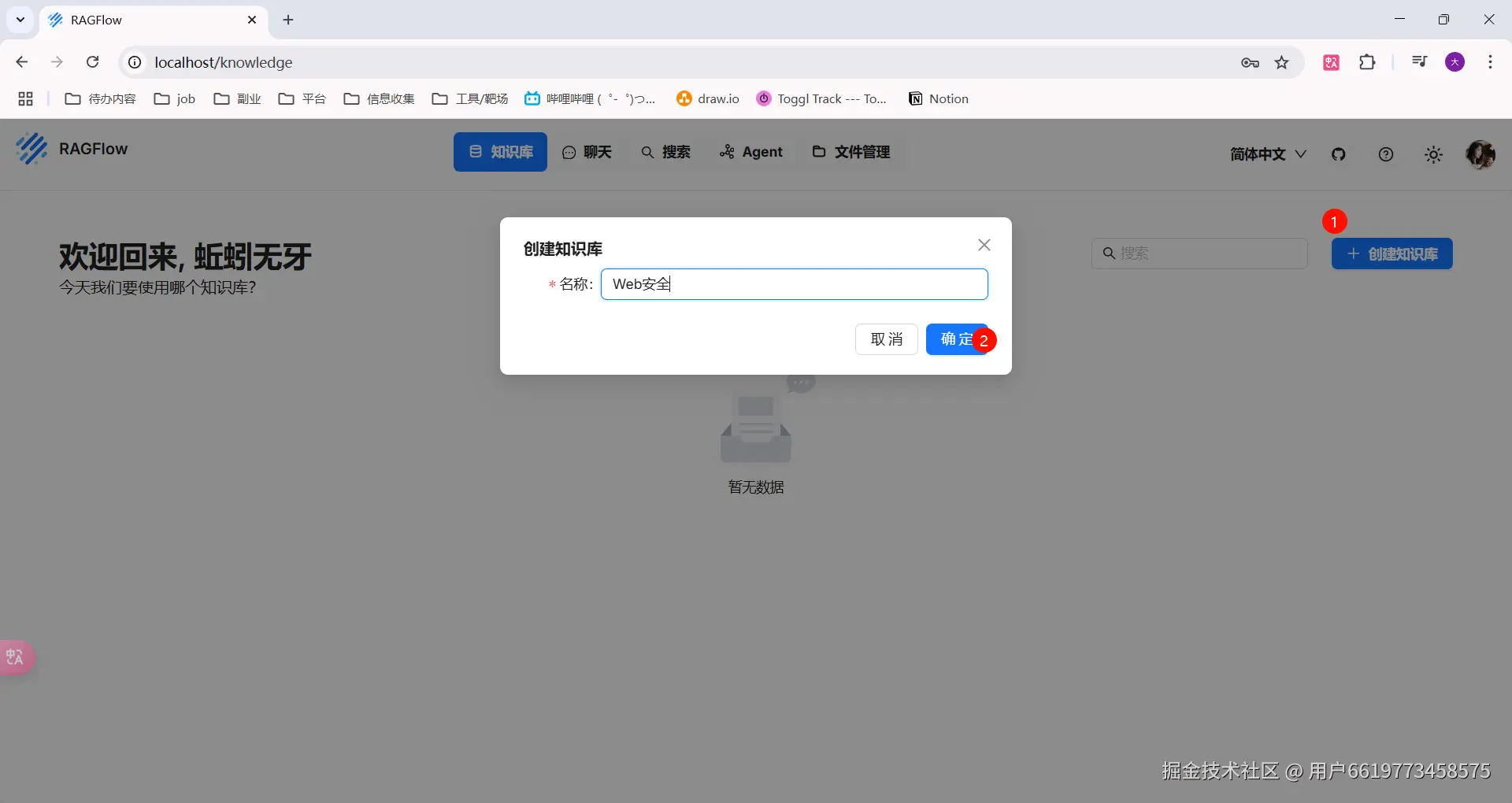
Task: Open the help question mark icon
Action: coord(1386,154)
